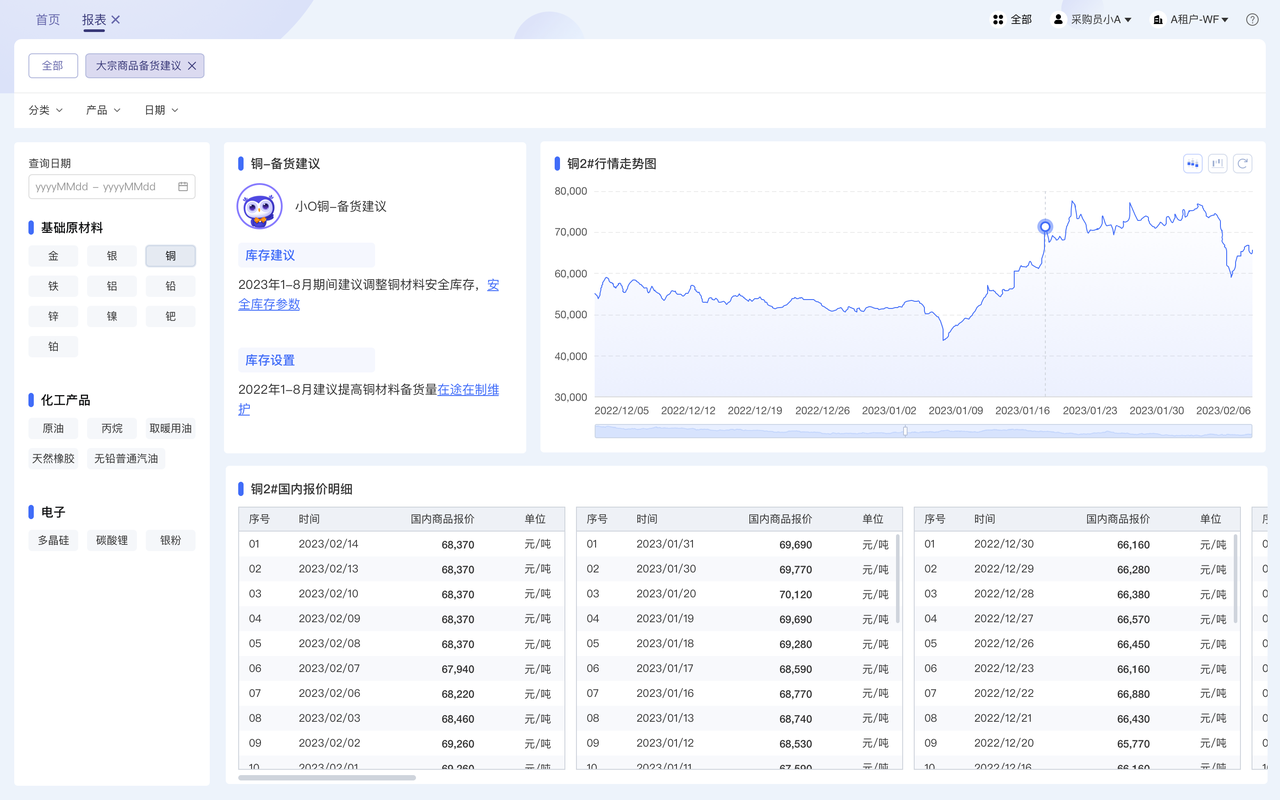Click the 铜2#国内报价明细 section title
This screenshot has height=800, width=1280.
pos(301,489)
